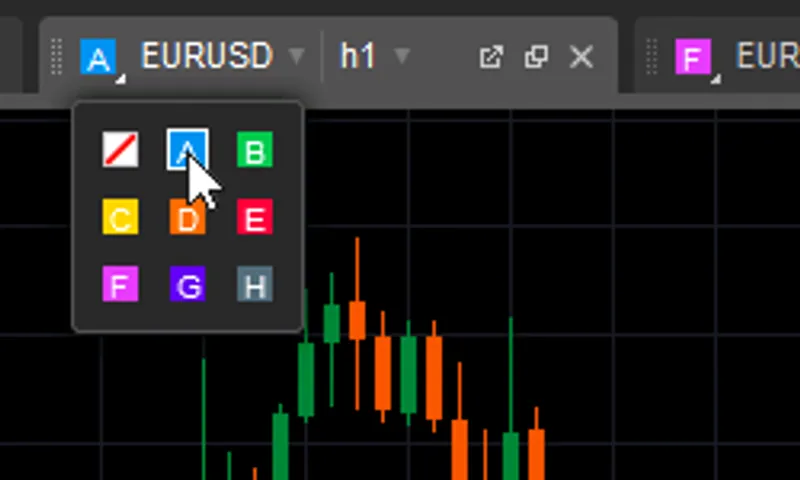Open EURUSD symbol dropdown arrow
800x480 pixels.
pos(296,55)
